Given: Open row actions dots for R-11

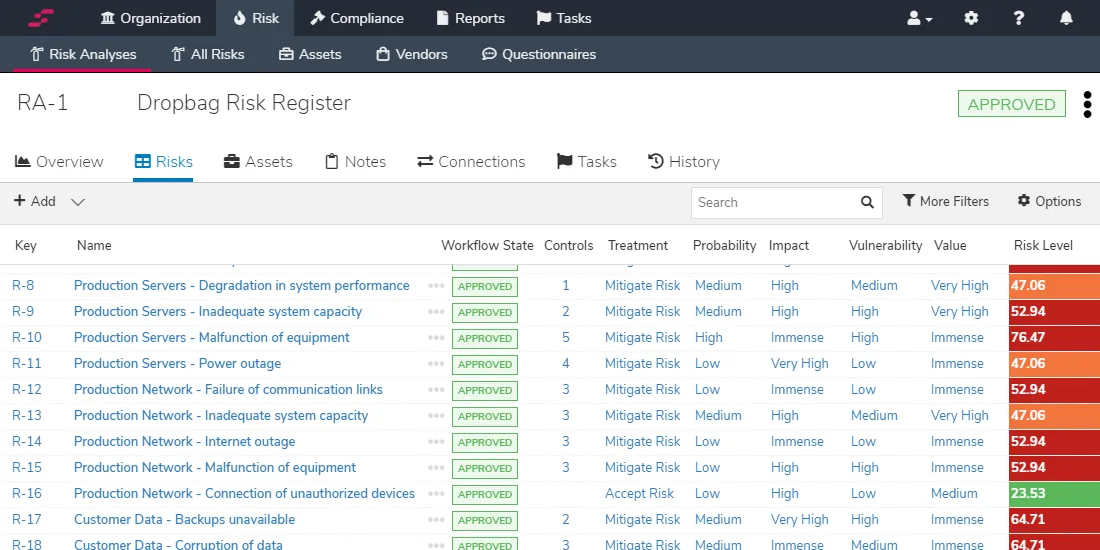Looking at the screenshot, I should pos(436,363).
